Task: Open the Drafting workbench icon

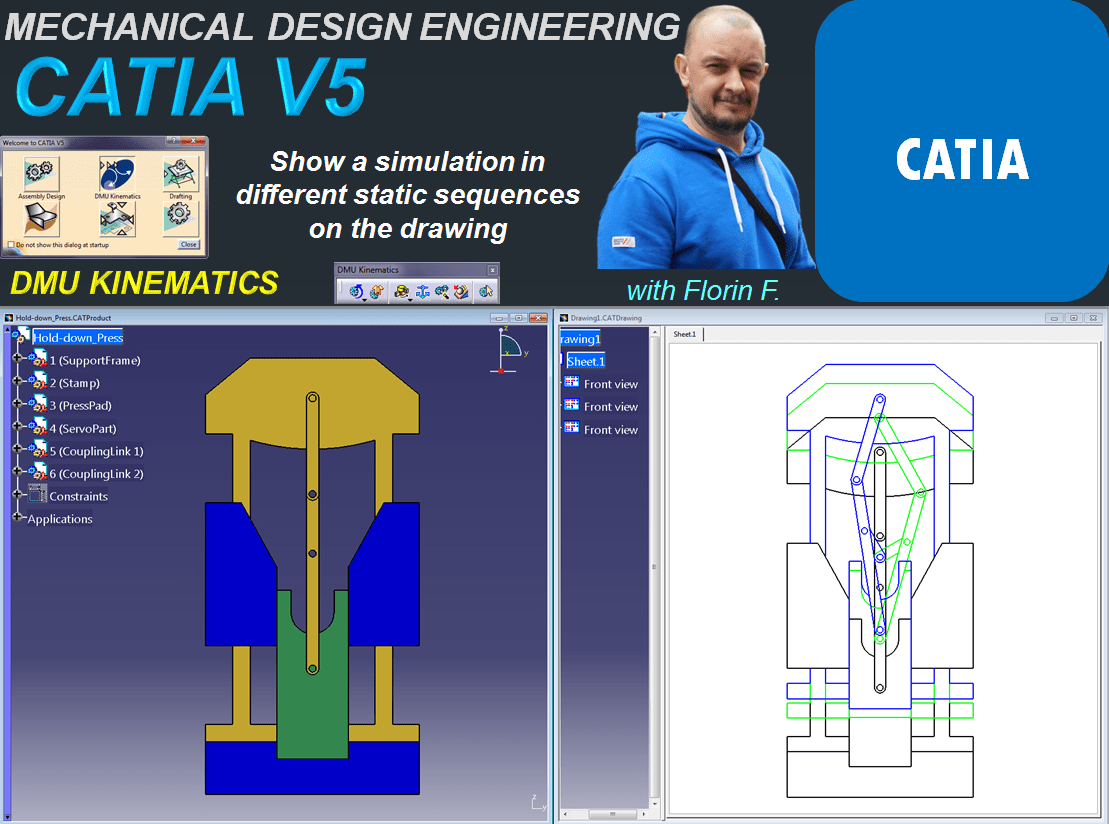Action: tap(180, 174)
